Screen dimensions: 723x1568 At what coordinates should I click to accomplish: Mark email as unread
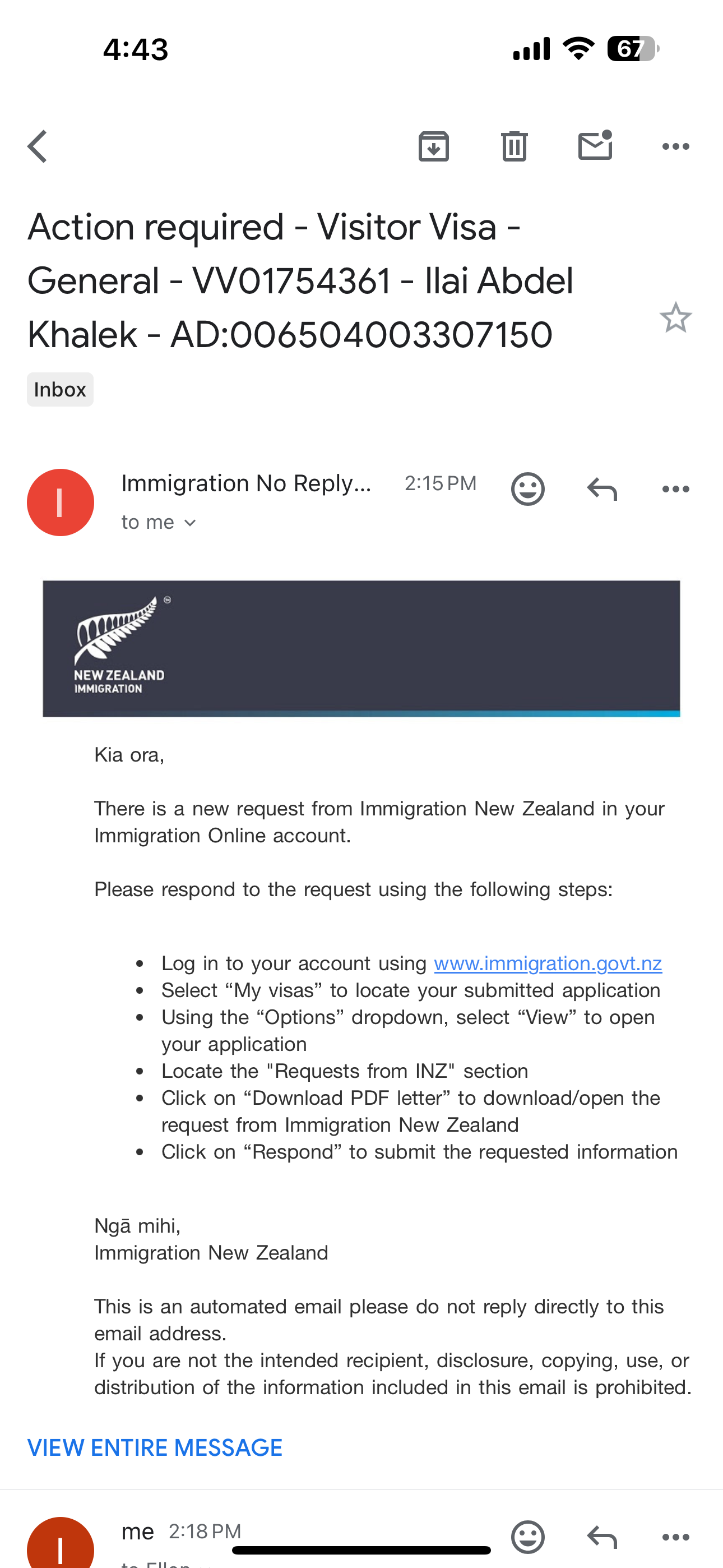pyautogui.click(x=595, y=146)
